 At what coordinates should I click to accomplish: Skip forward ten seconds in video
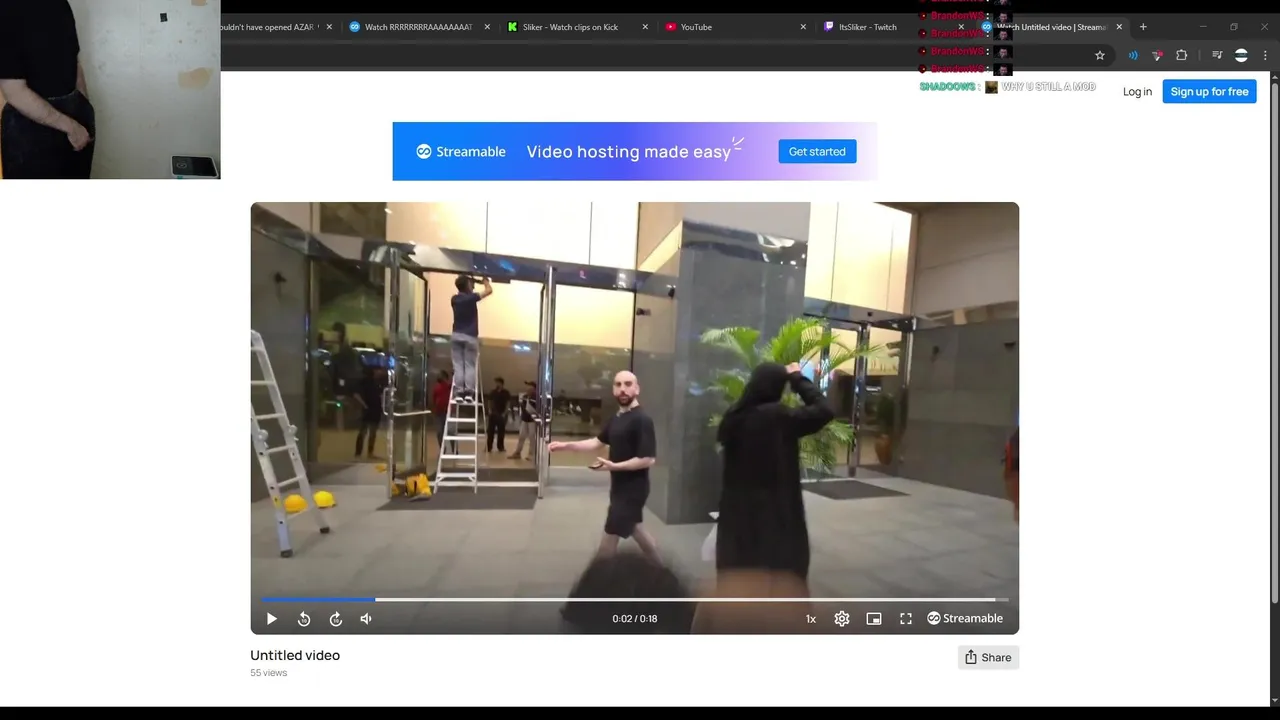[336, 619]
